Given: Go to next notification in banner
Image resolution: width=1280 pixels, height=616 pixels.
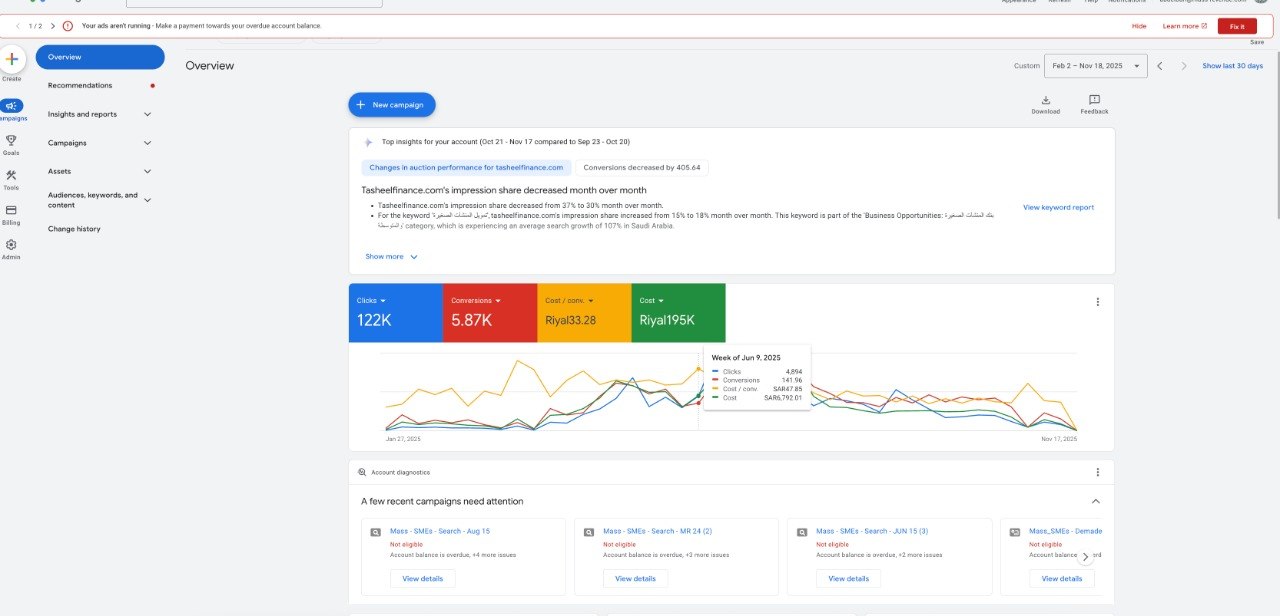Looking at the screenshot, I should [52, 26].
